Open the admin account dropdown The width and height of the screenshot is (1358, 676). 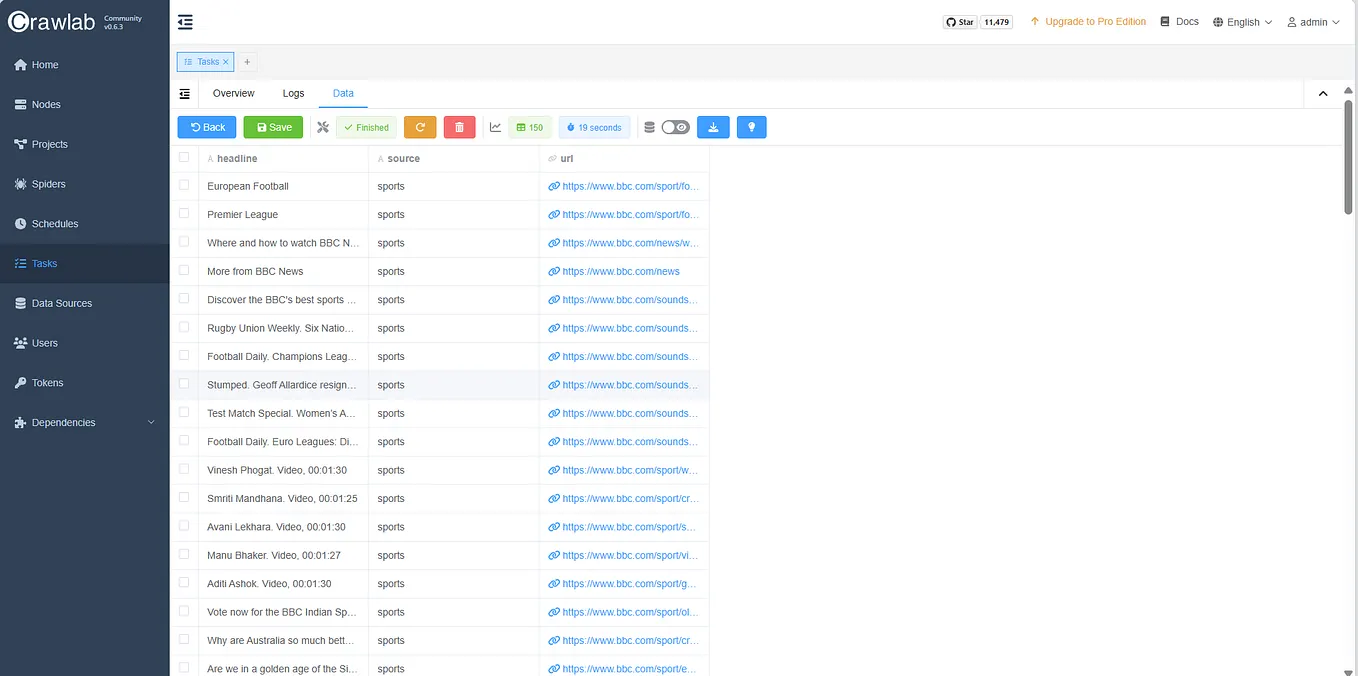(1313, 21)
